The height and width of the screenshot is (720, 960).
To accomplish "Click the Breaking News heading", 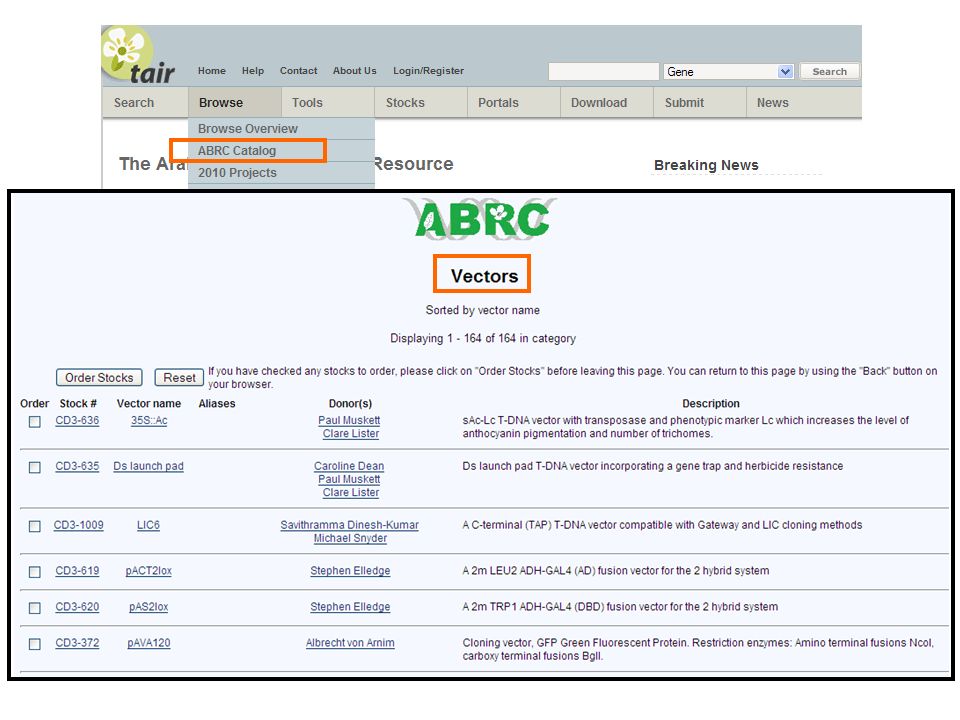I will coord(706,165).
